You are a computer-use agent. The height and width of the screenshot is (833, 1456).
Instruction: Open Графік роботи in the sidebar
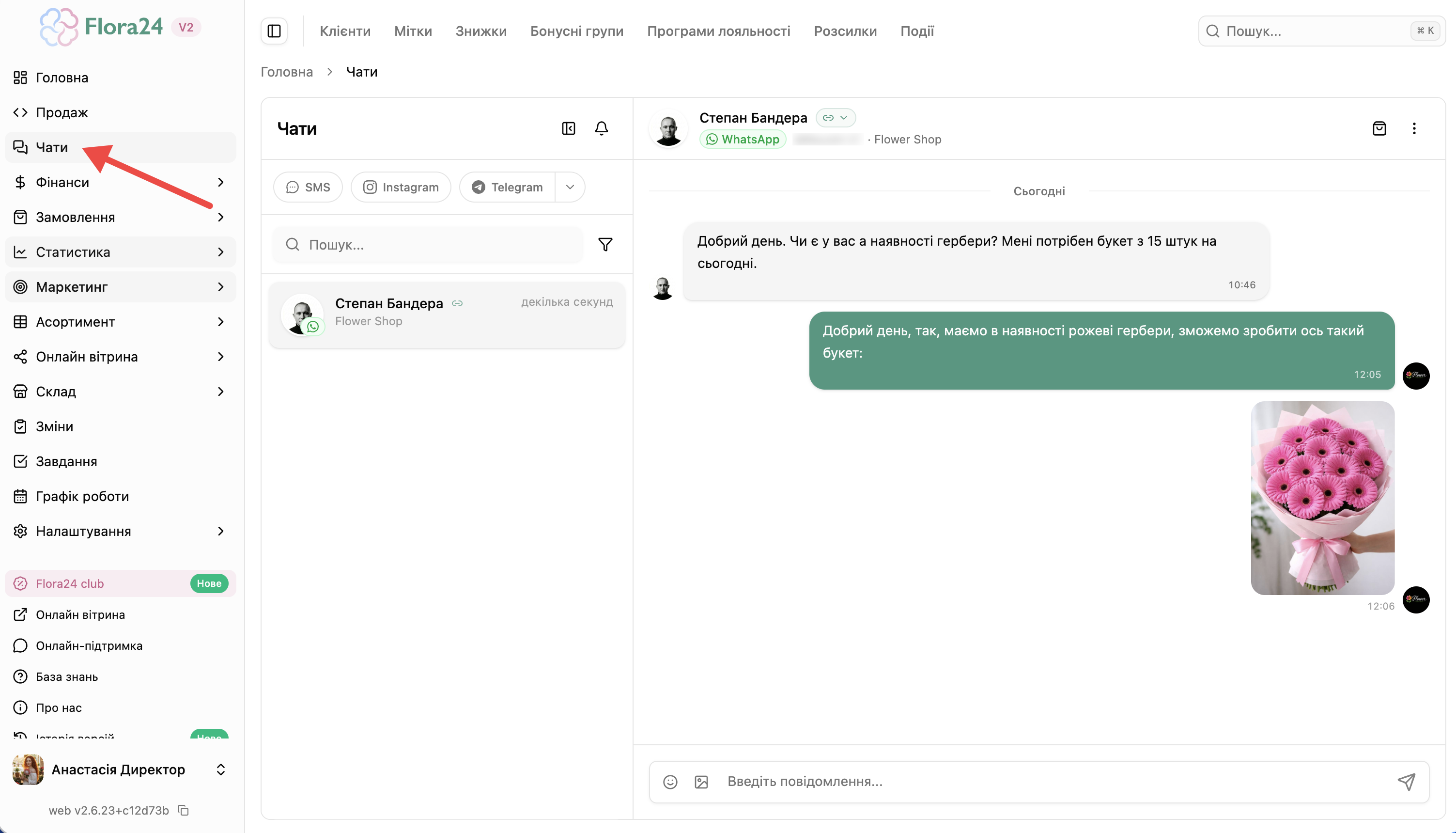click(x=120, y=497)
